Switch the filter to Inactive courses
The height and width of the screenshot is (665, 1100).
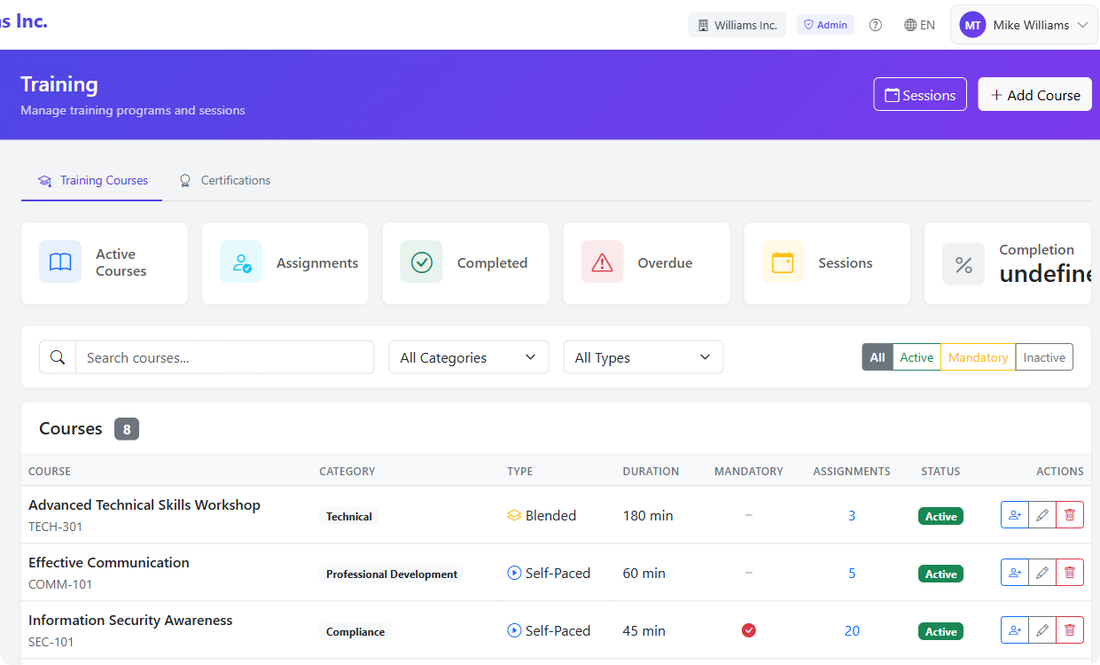pyautogui.click(x=1043, y=357)
